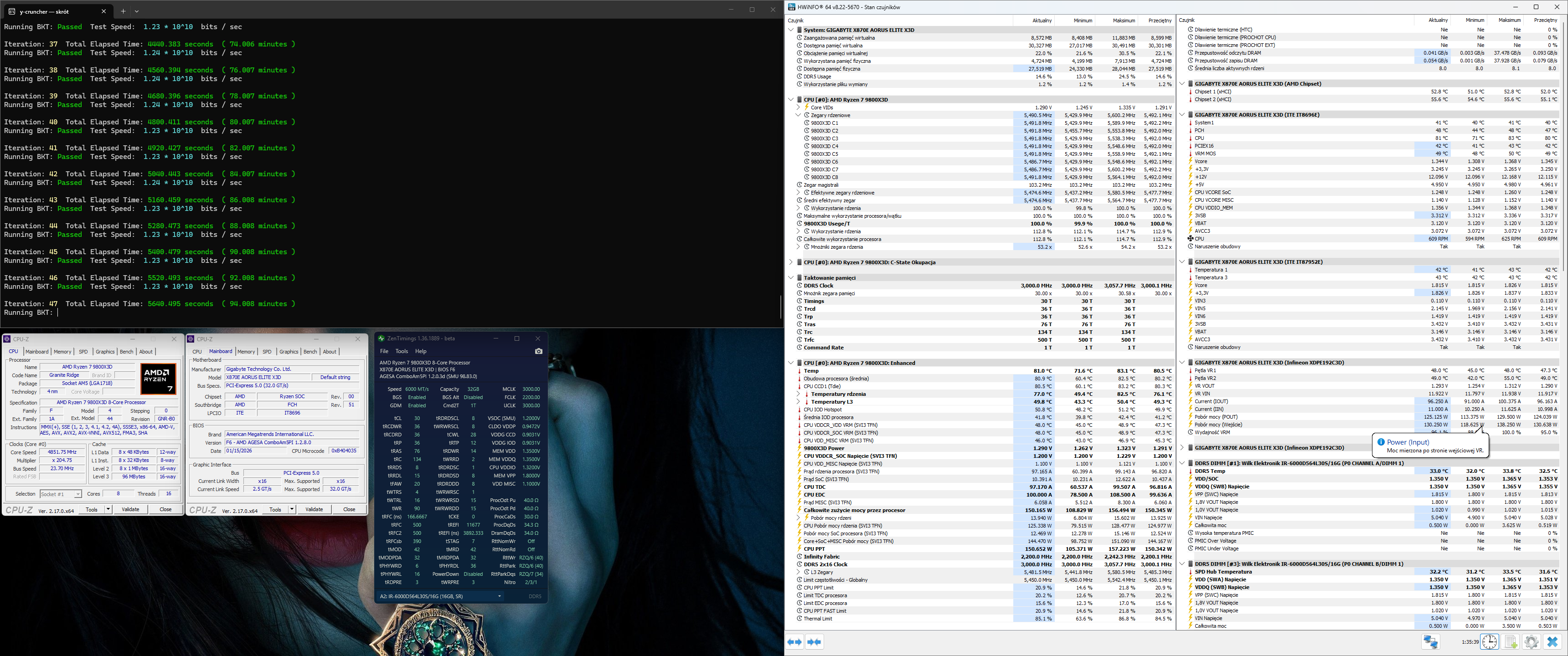Click the ZenTimings screenshot camera icon

(538, 351)
